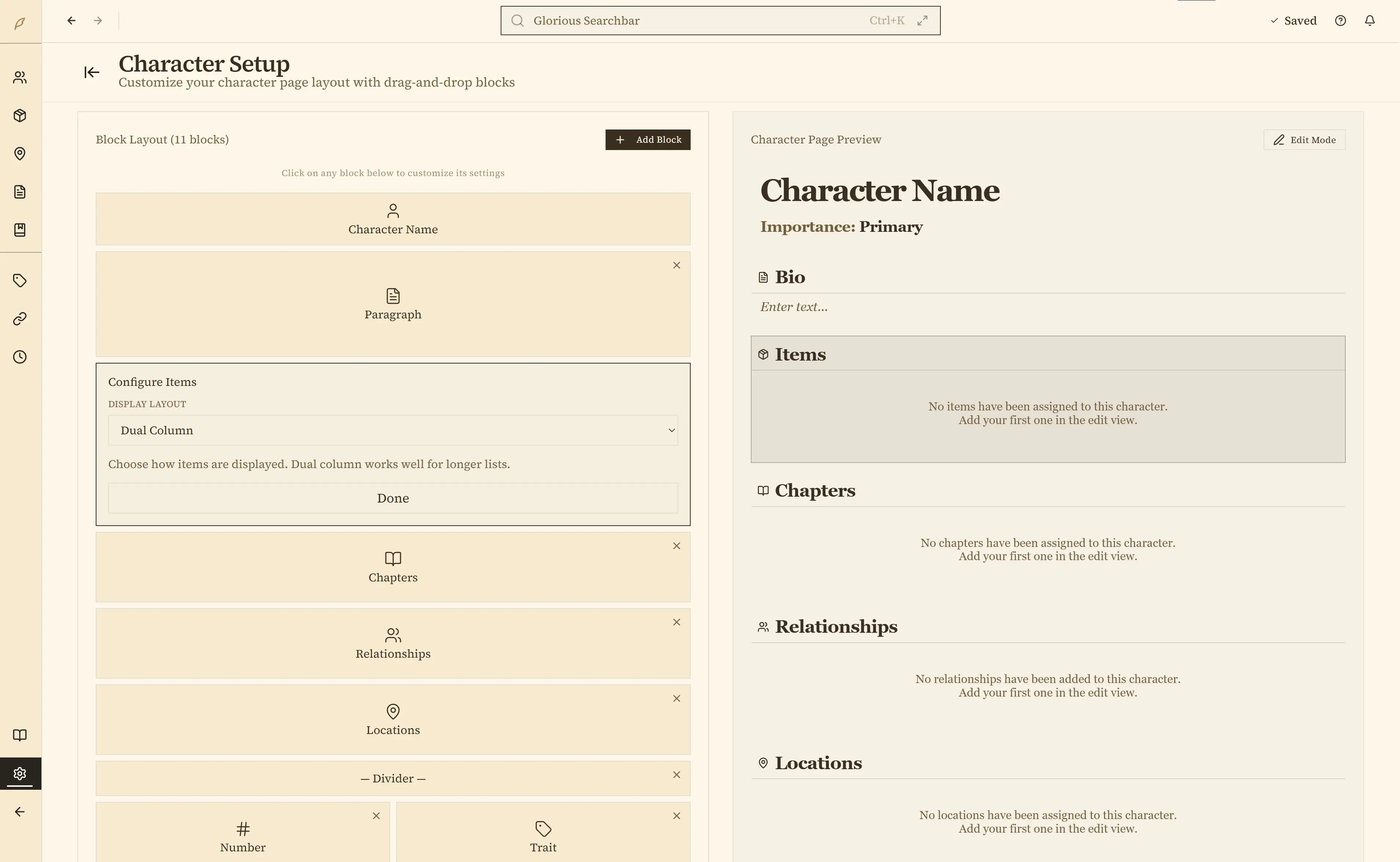This screenshot has height=862, width=1400.
Task: Open the Tags panel in the sidebar
Action: 20,281
